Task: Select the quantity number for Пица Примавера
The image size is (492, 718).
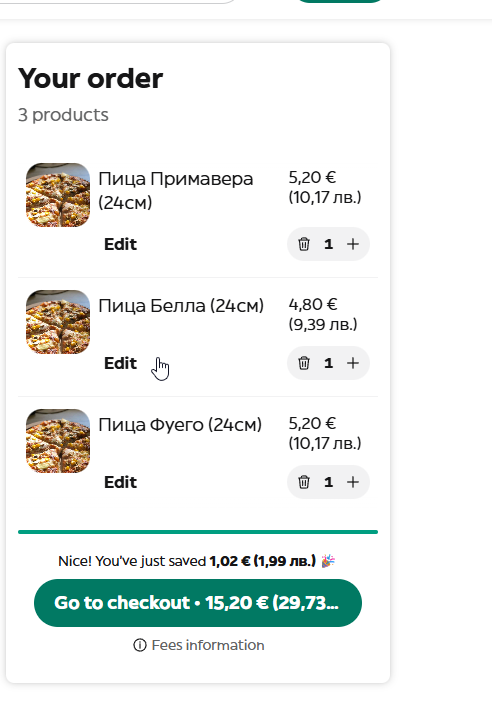Action: [328, 244]
